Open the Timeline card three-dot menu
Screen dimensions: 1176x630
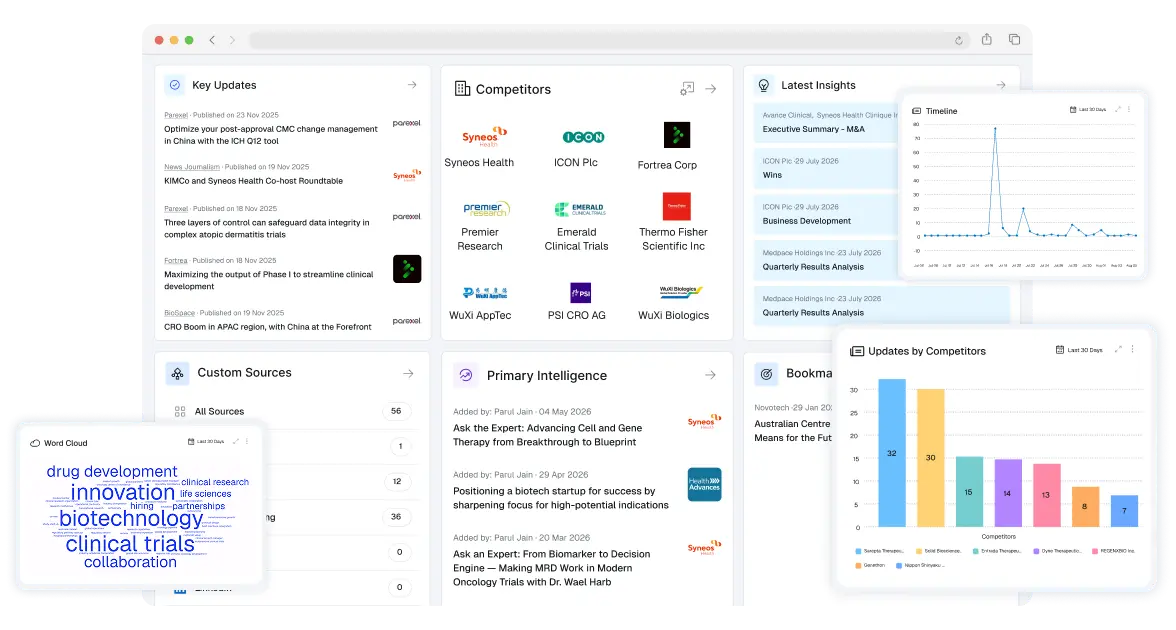click(x=1129, y=110)
